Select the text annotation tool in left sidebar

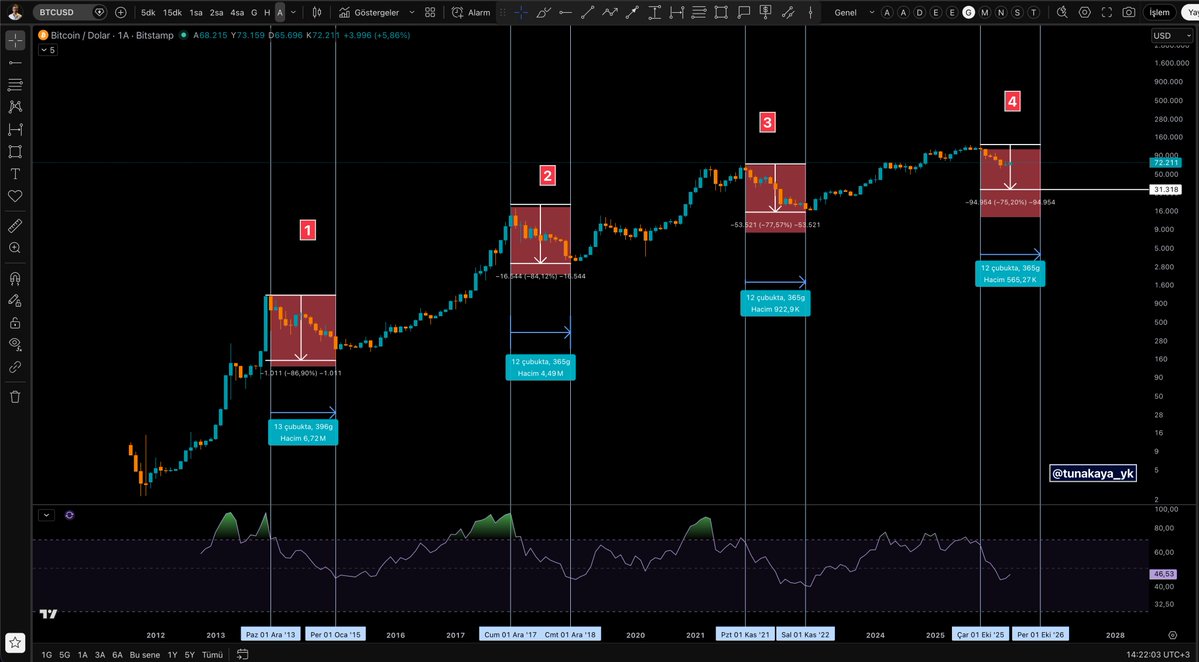pyautogui.click(x=15, y=174)
